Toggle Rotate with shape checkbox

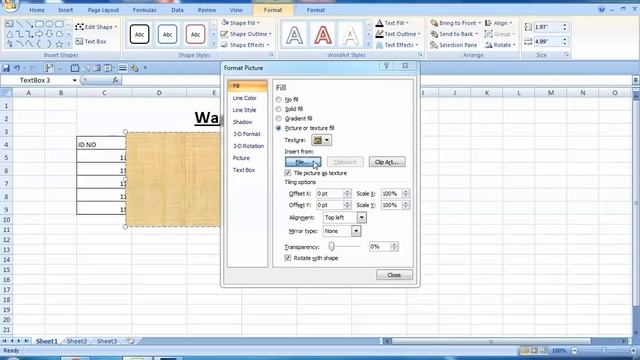(288, 258)
